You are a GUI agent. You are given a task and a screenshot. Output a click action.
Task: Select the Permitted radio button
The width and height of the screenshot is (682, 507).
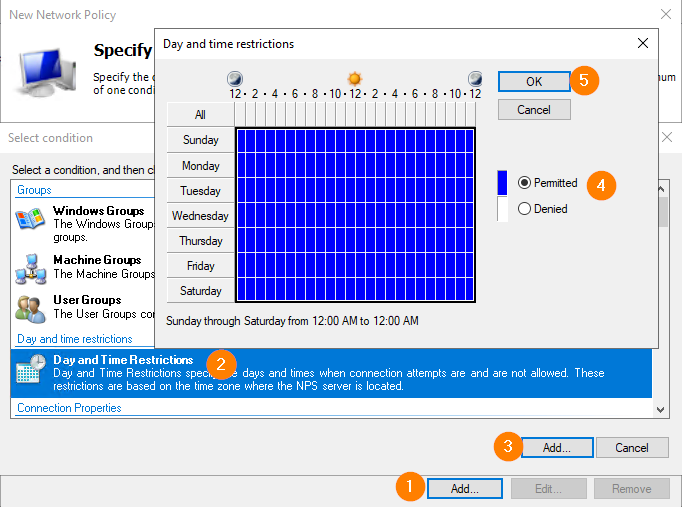[524, 183]
